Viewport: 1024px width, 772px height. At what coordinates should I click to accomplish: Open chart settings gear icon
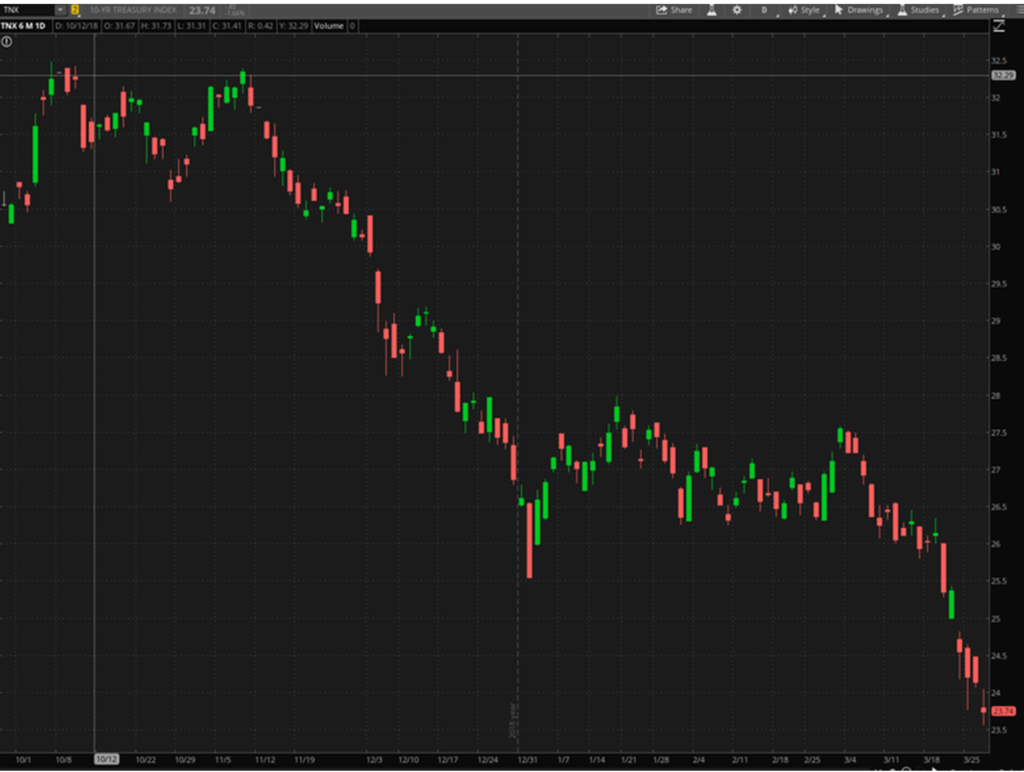[737, 10]
